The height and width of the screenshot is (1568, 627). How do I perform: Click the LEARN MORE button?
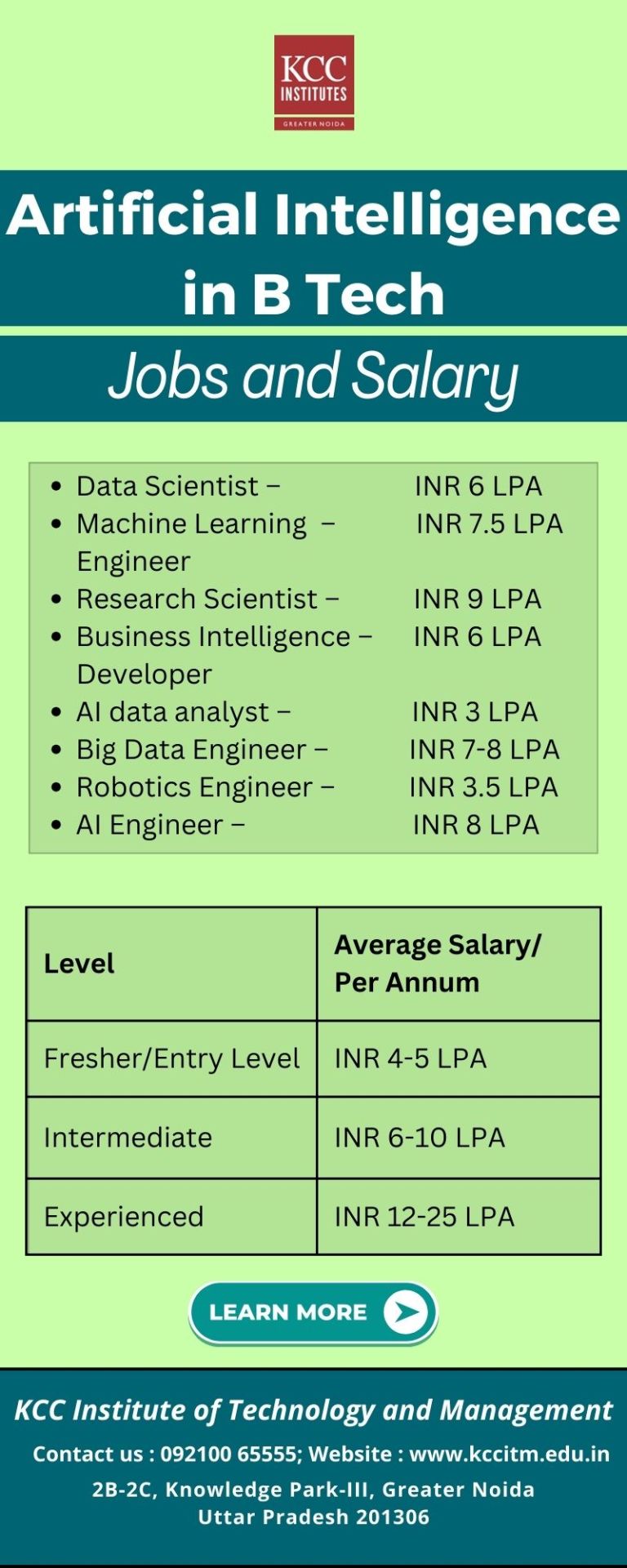(x=313, y=1312)
